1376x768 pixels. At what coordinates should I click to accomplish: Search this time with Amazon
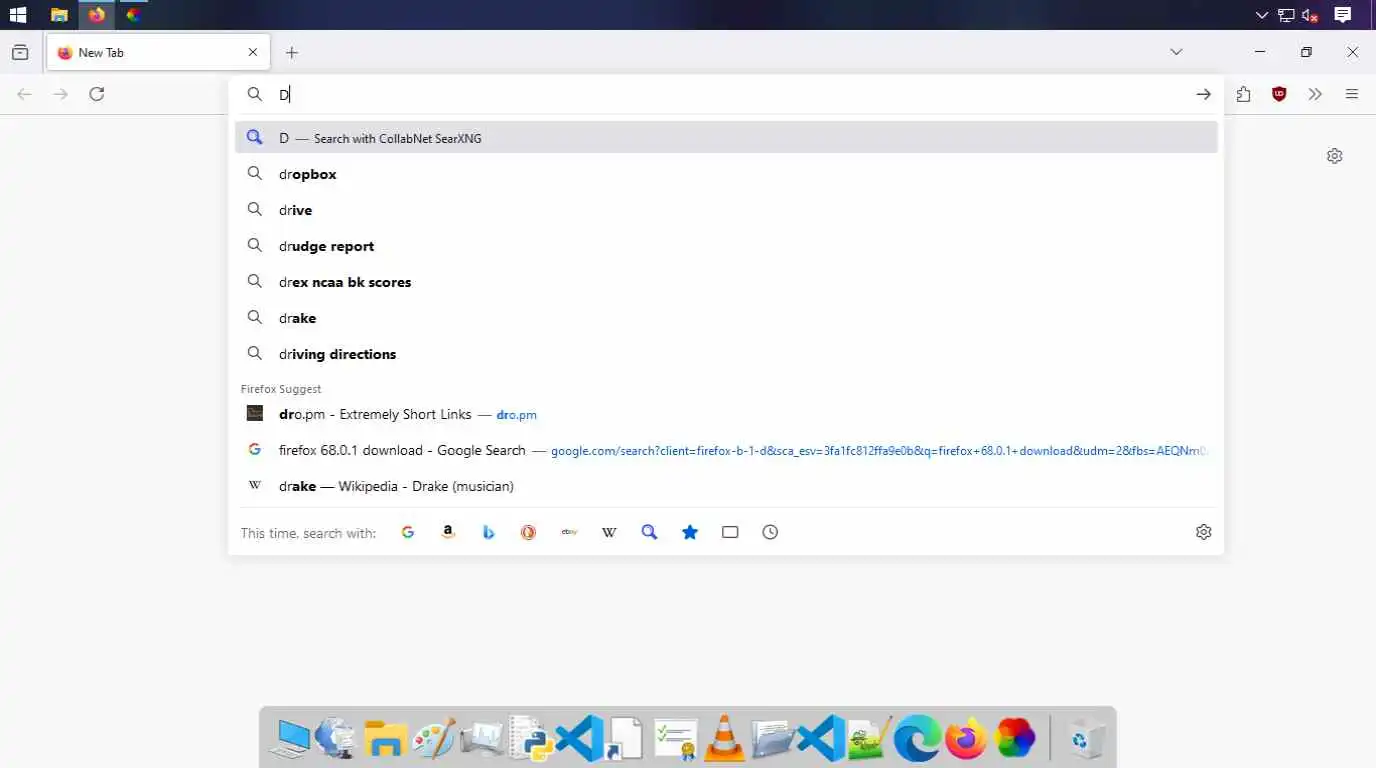coord(448,532)
